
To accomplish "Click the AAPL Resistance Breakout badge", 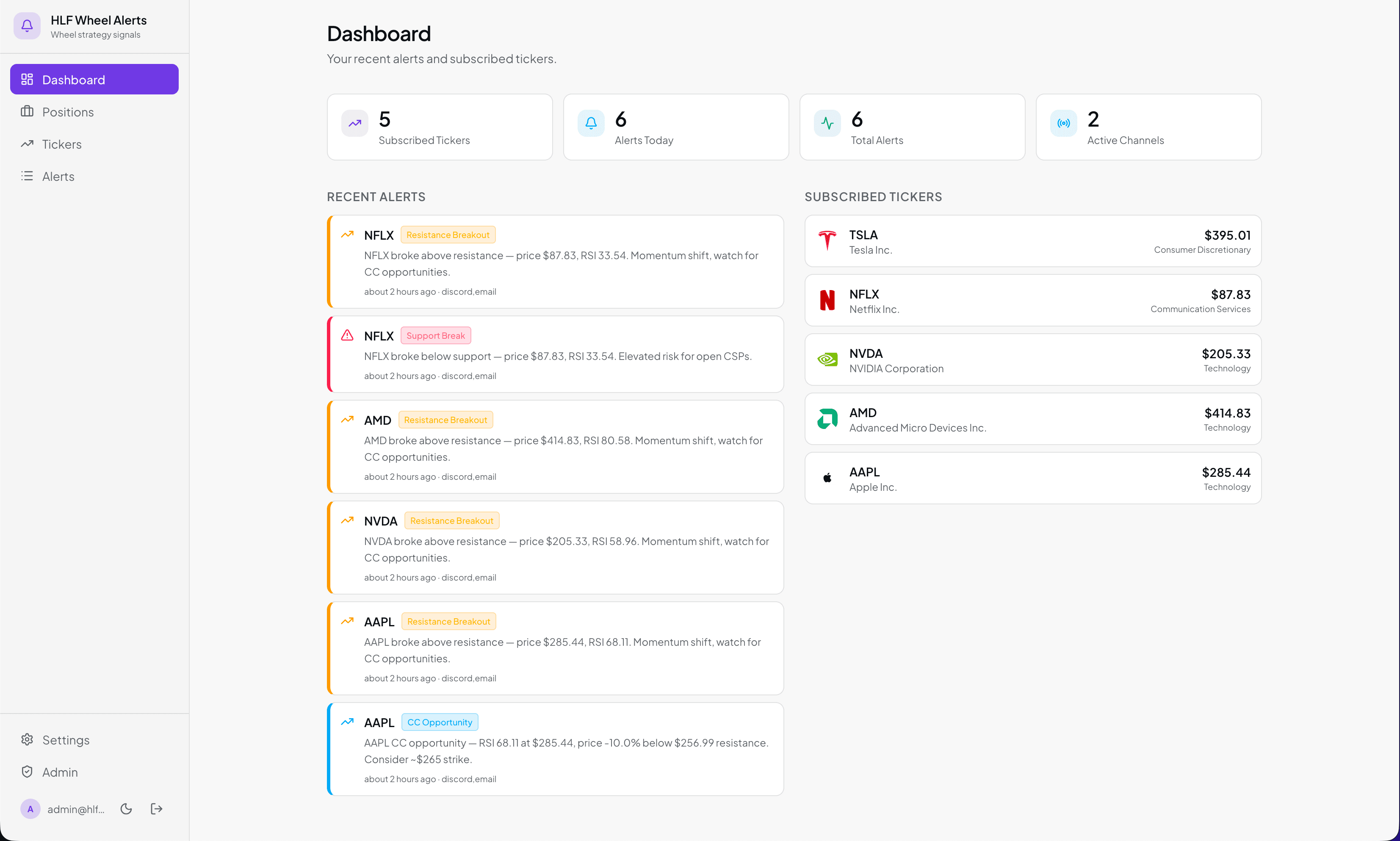I will 448,622.
